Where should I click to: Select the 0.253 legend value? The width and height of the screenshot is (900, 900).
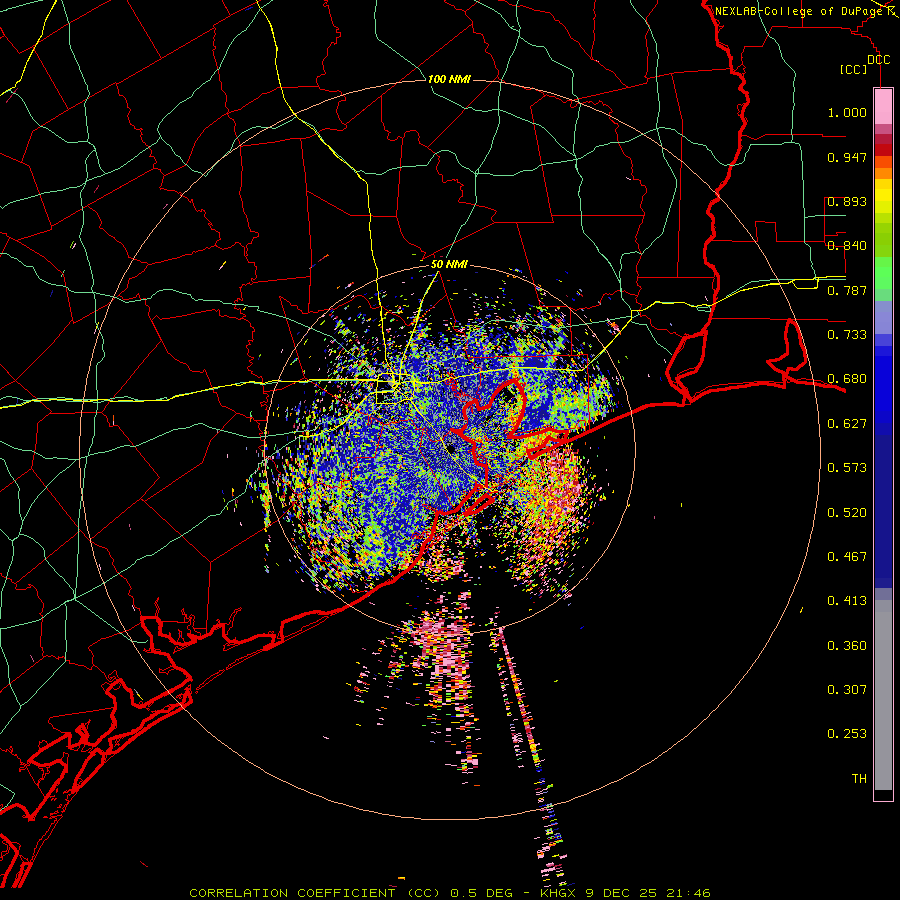point(847,734)
